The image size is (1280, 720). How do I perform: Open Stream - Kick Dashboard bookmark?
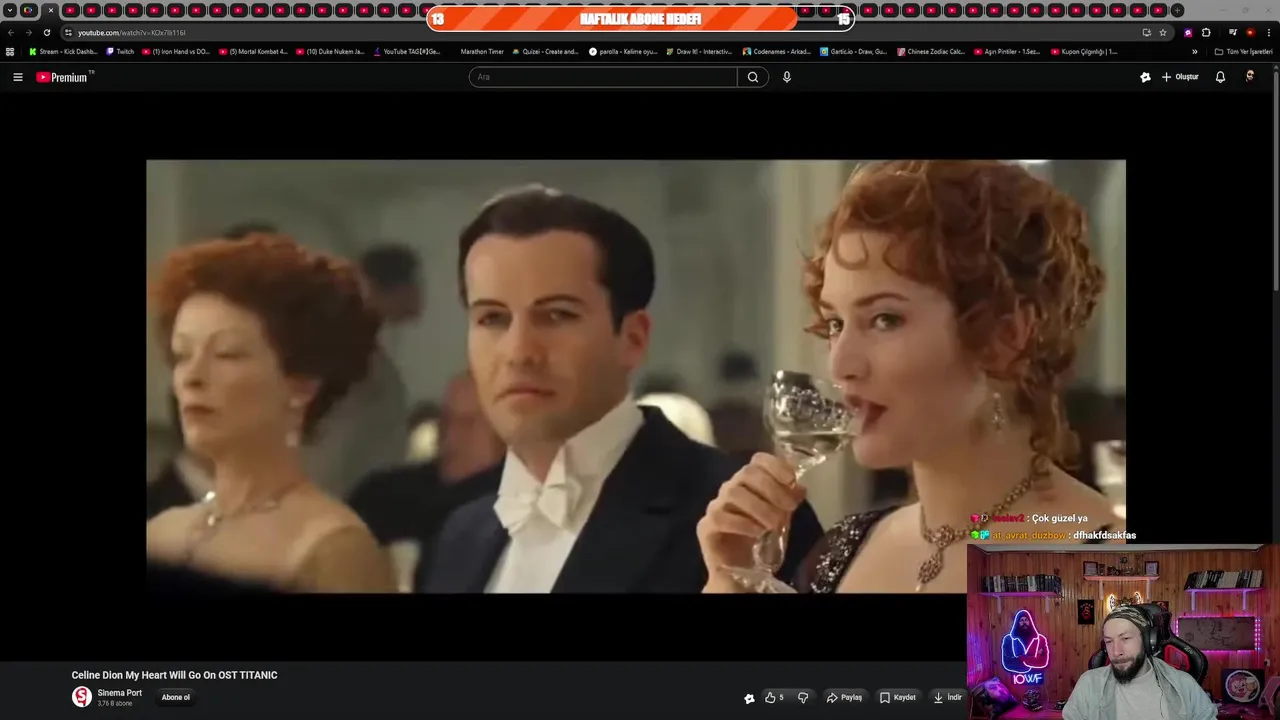pyautogui.click(x=63, y=52)
